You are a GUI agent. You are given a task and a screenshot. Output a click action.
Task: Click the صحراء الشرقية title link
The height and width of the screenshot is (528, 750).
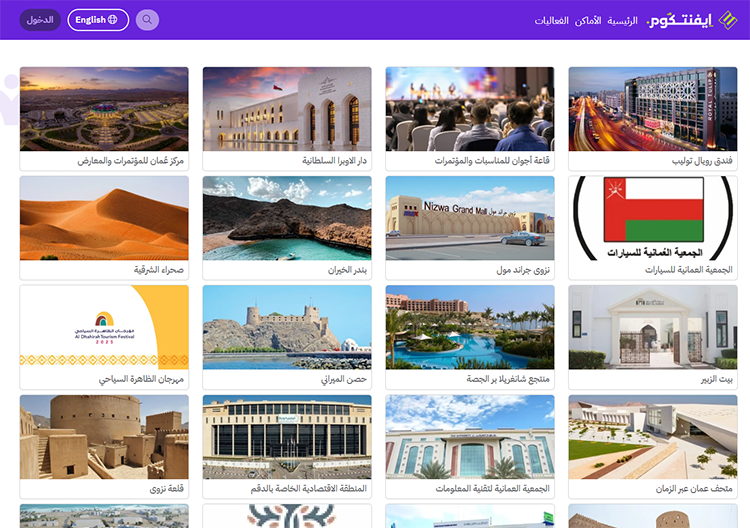click(x=159, y=270)
